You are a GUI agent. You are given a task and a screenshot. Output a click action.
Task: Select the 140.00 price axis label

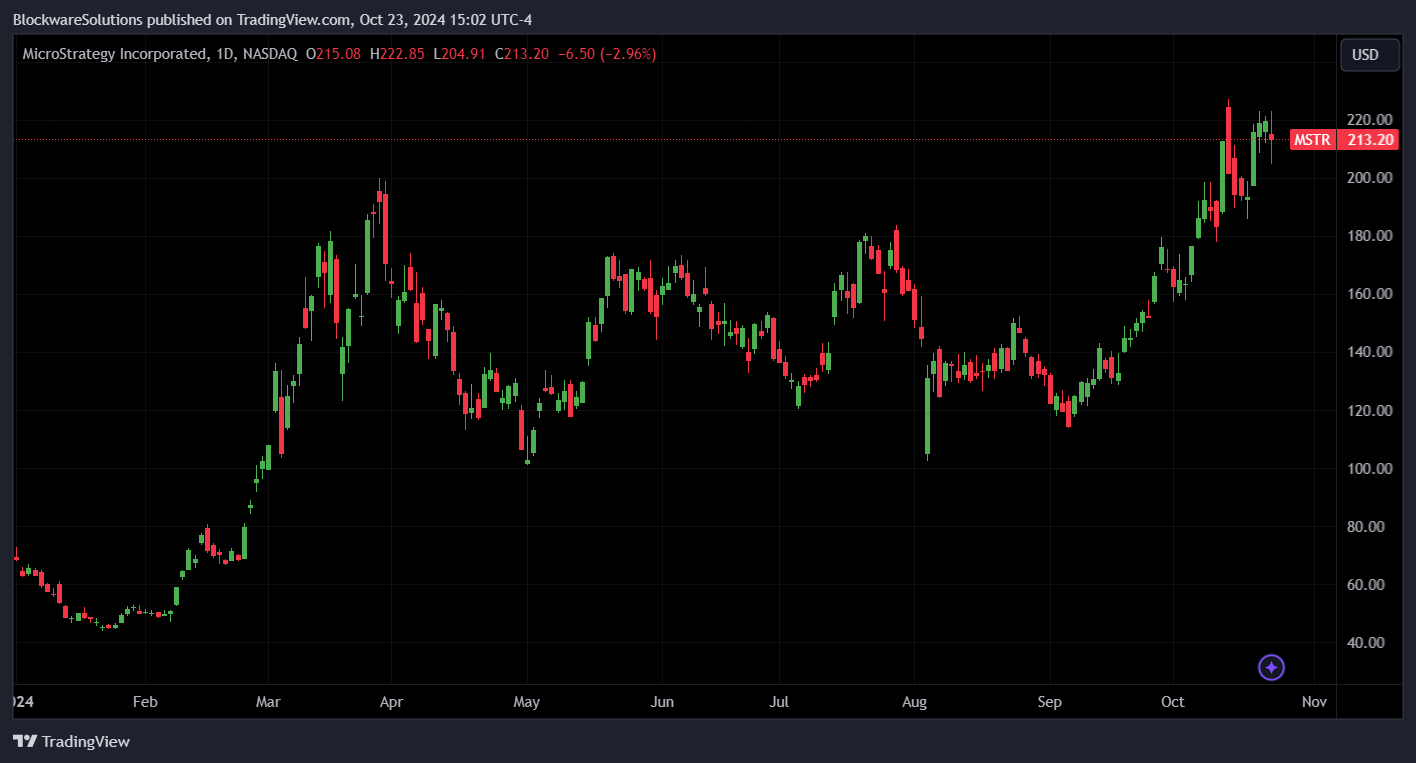(1370, 351)
